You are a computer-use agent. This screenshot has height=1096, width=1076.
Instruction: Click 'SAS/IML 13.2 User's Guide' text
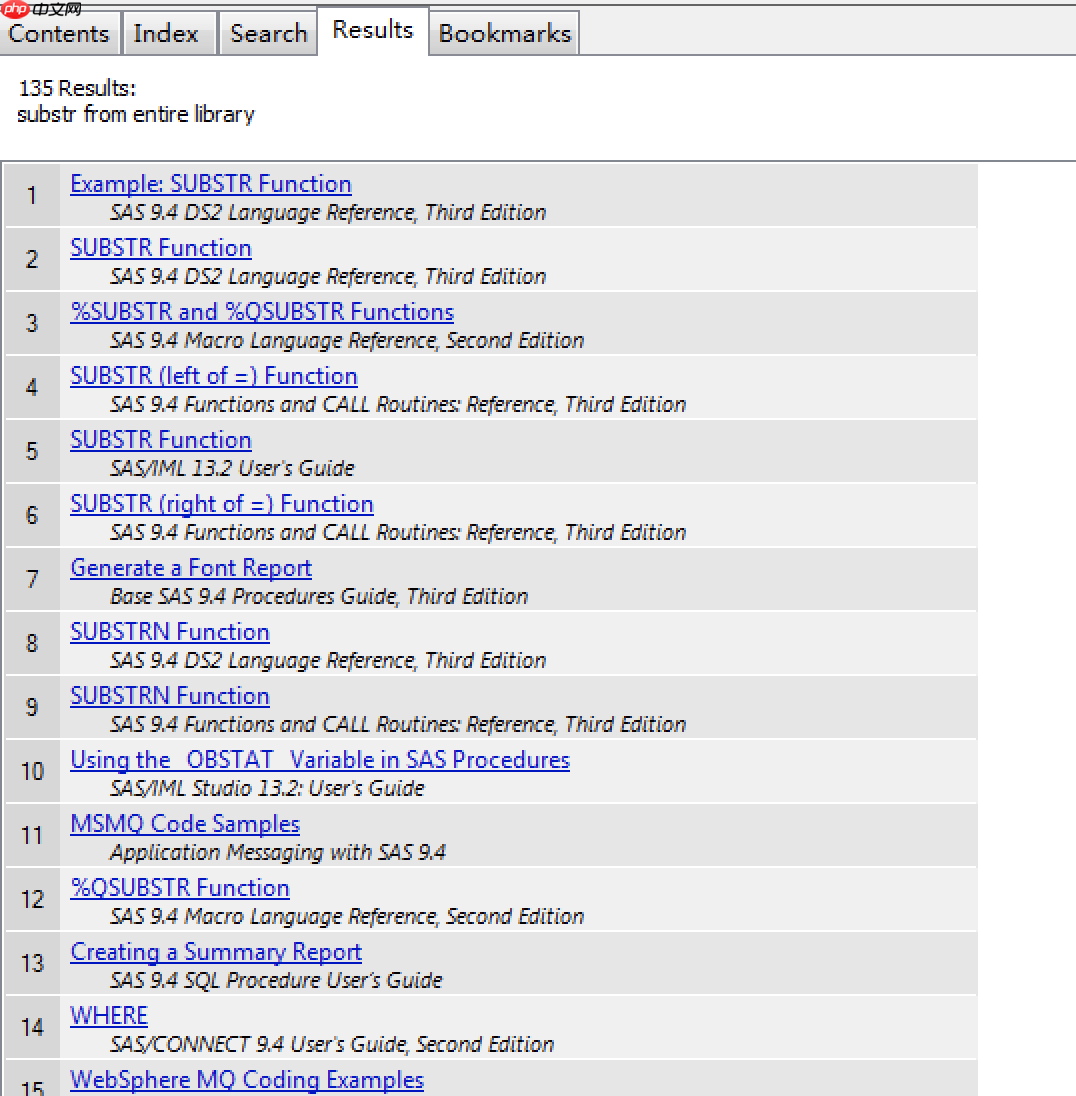232,468
